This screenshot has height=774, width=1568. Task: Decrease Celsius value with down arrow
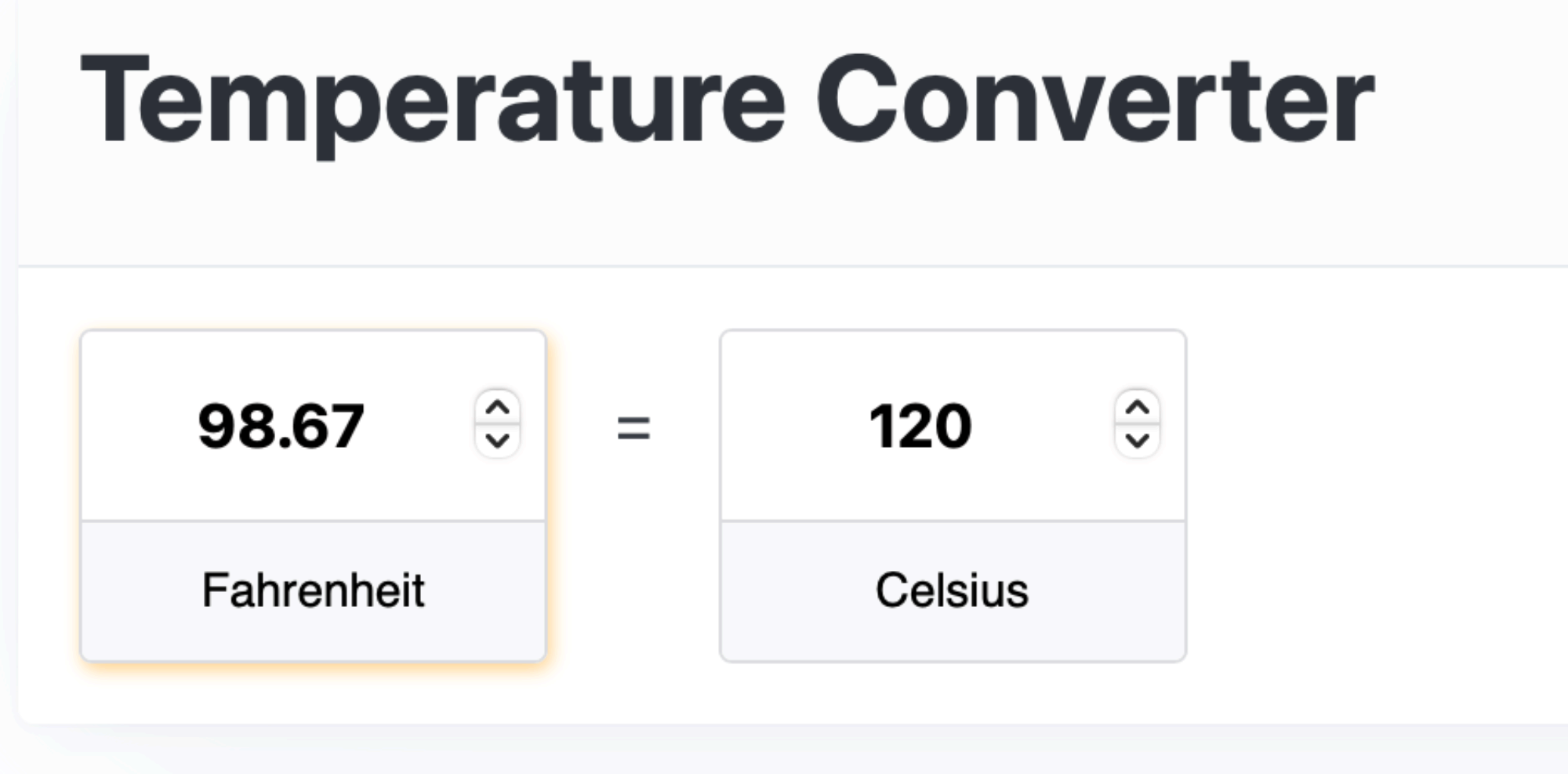pyautogui.click(x=1138, y=441)
